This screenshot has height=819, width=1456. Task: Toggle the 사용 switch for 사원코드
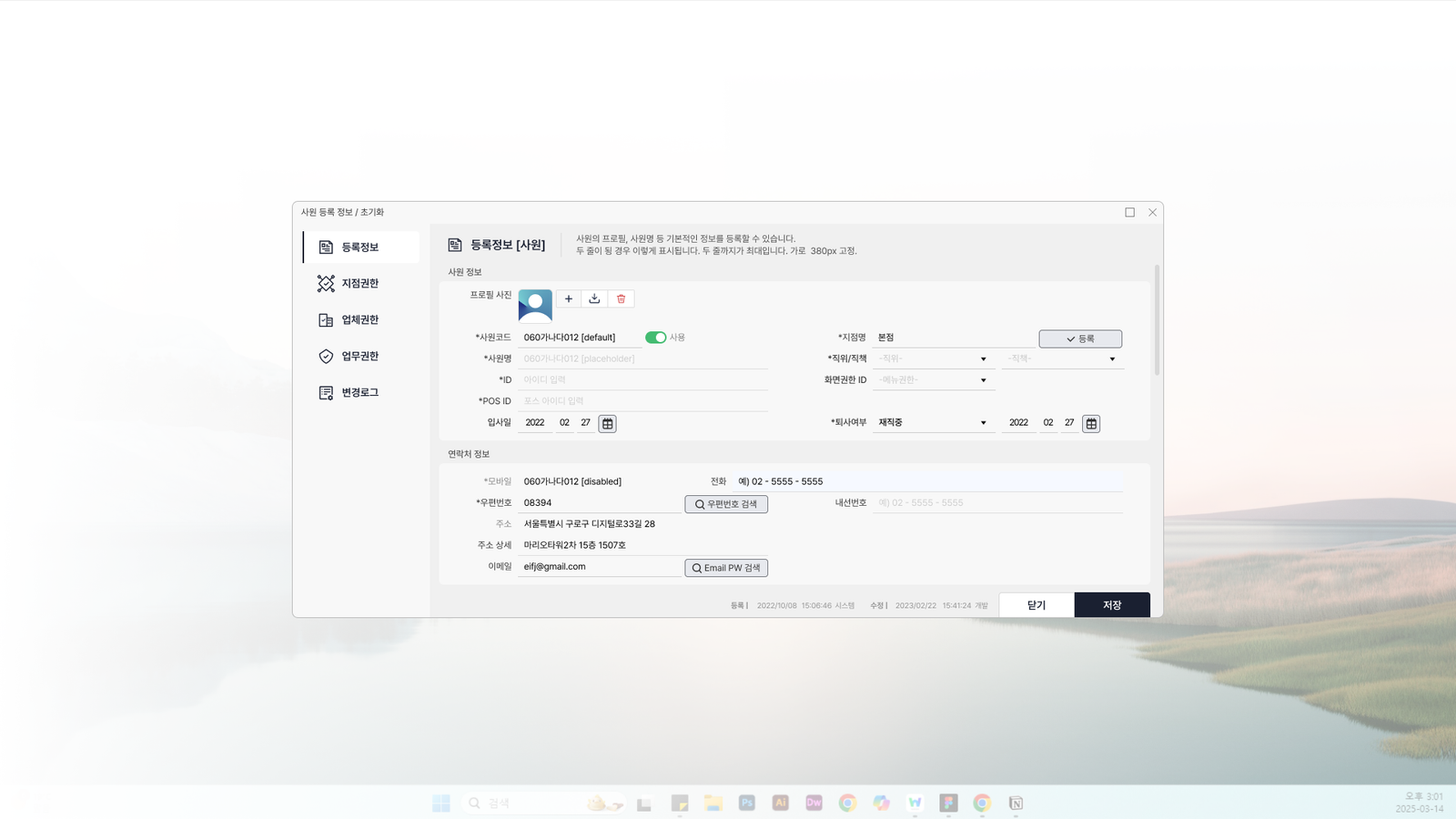click(655, 338)
